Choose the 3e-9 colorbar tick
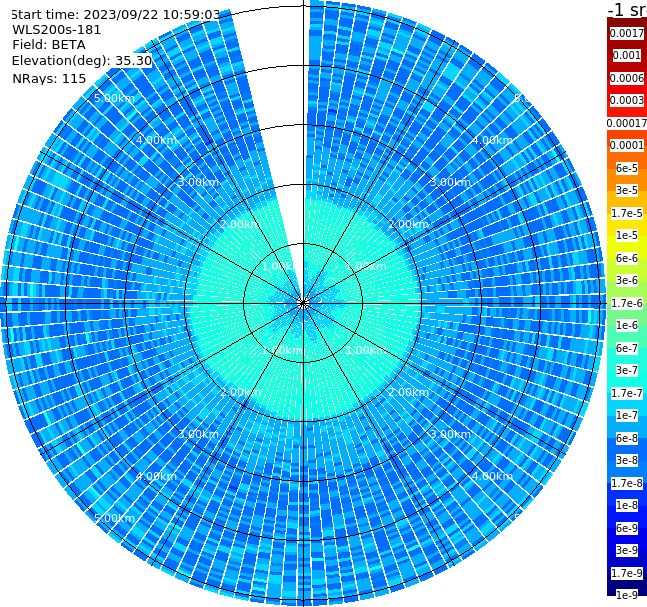Screen dimensions: 647x607 pyautogui.click(x=627, y=550)
